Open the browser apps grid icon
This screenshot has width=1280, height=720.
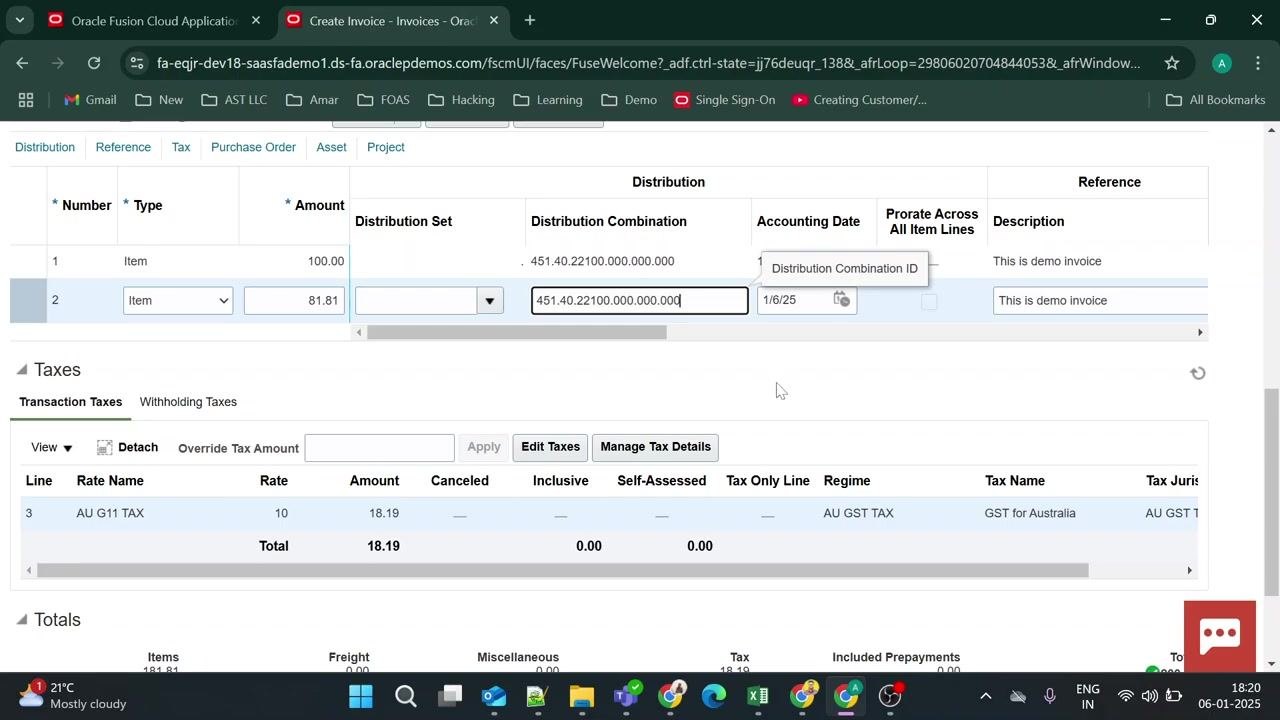(26, 100)
